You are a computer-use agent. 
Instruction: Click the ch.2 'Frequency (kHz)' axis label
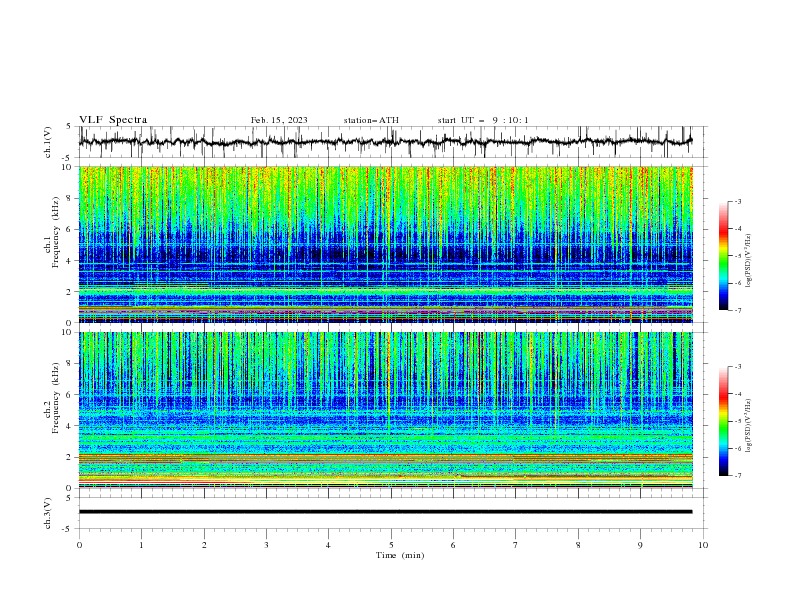tap(55, 398)
